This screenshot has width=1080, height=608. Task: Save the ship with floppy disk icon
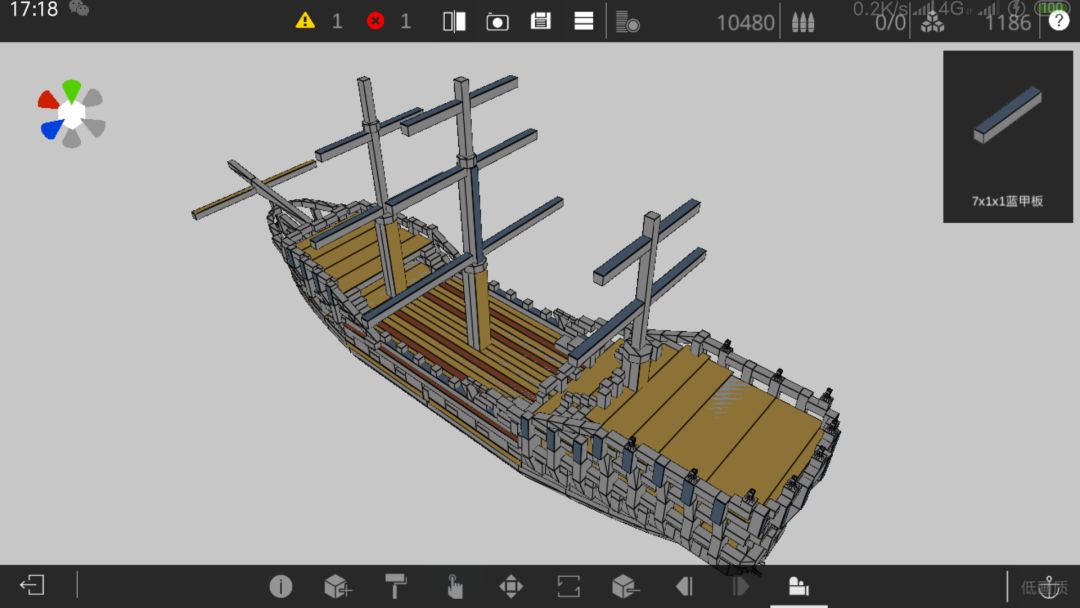pyautogui.click(x=541, y=21)
